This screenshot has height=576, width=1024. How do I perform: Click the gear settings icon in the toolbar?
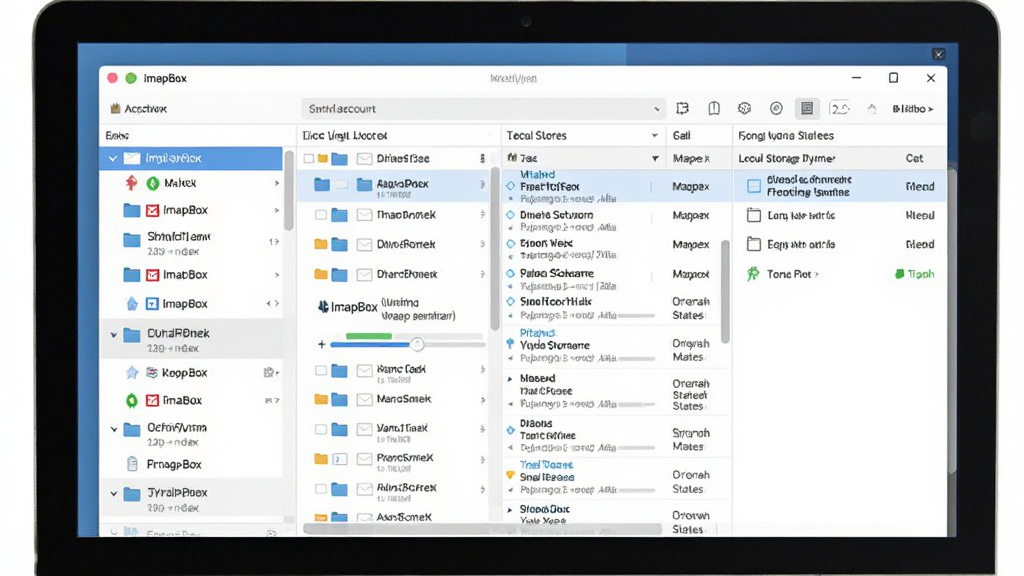744,108
